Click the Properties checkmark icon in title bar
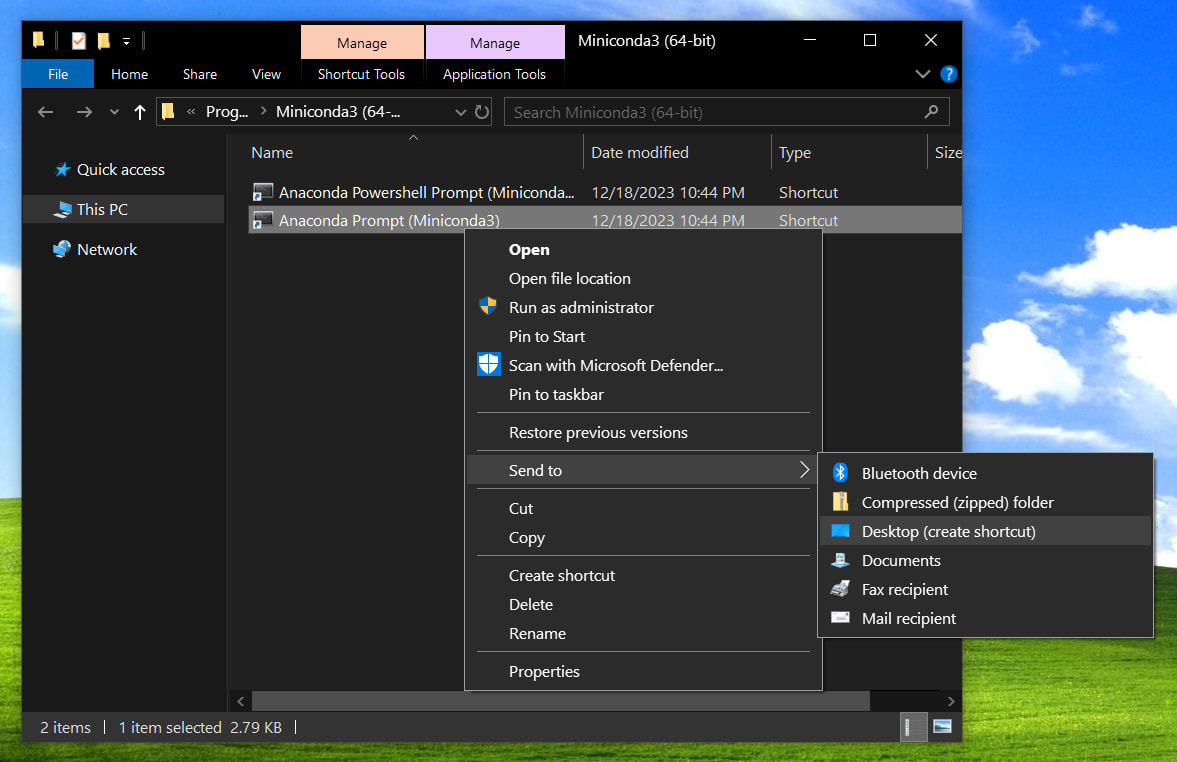This screenshot has height=762, width=1177. 79,41
